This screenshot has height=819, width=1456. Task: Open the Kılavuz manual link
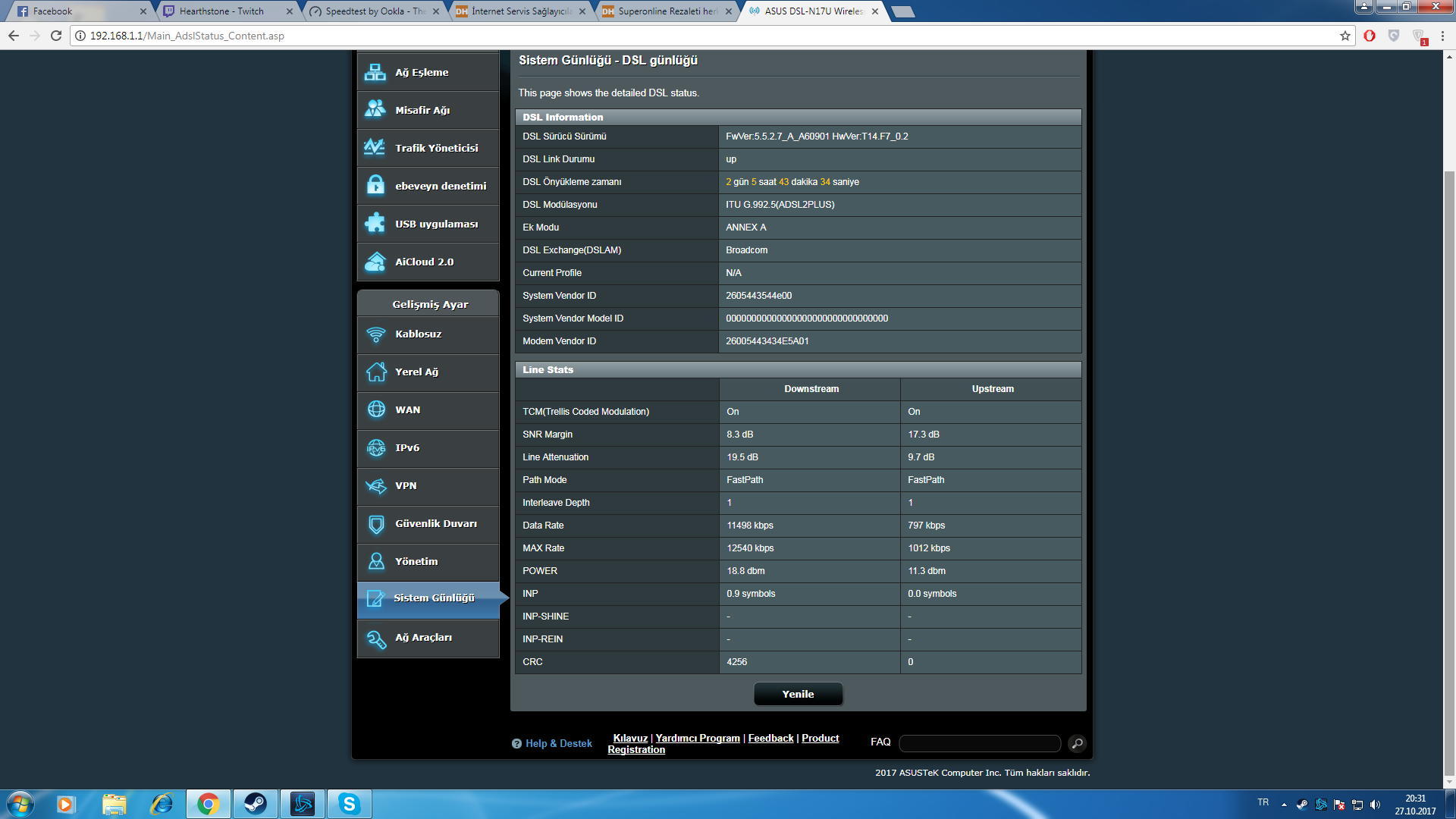pyautogui.click(x=630, y=738)
